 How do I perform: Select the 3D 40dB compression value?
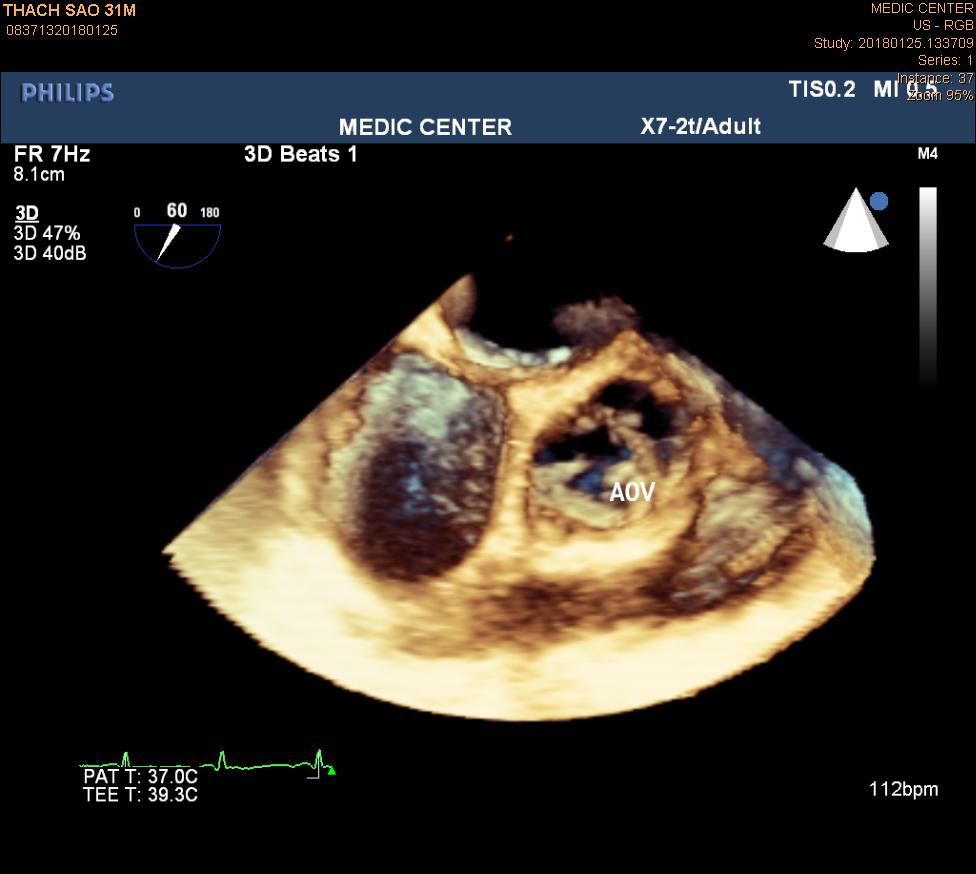[49, 253]
